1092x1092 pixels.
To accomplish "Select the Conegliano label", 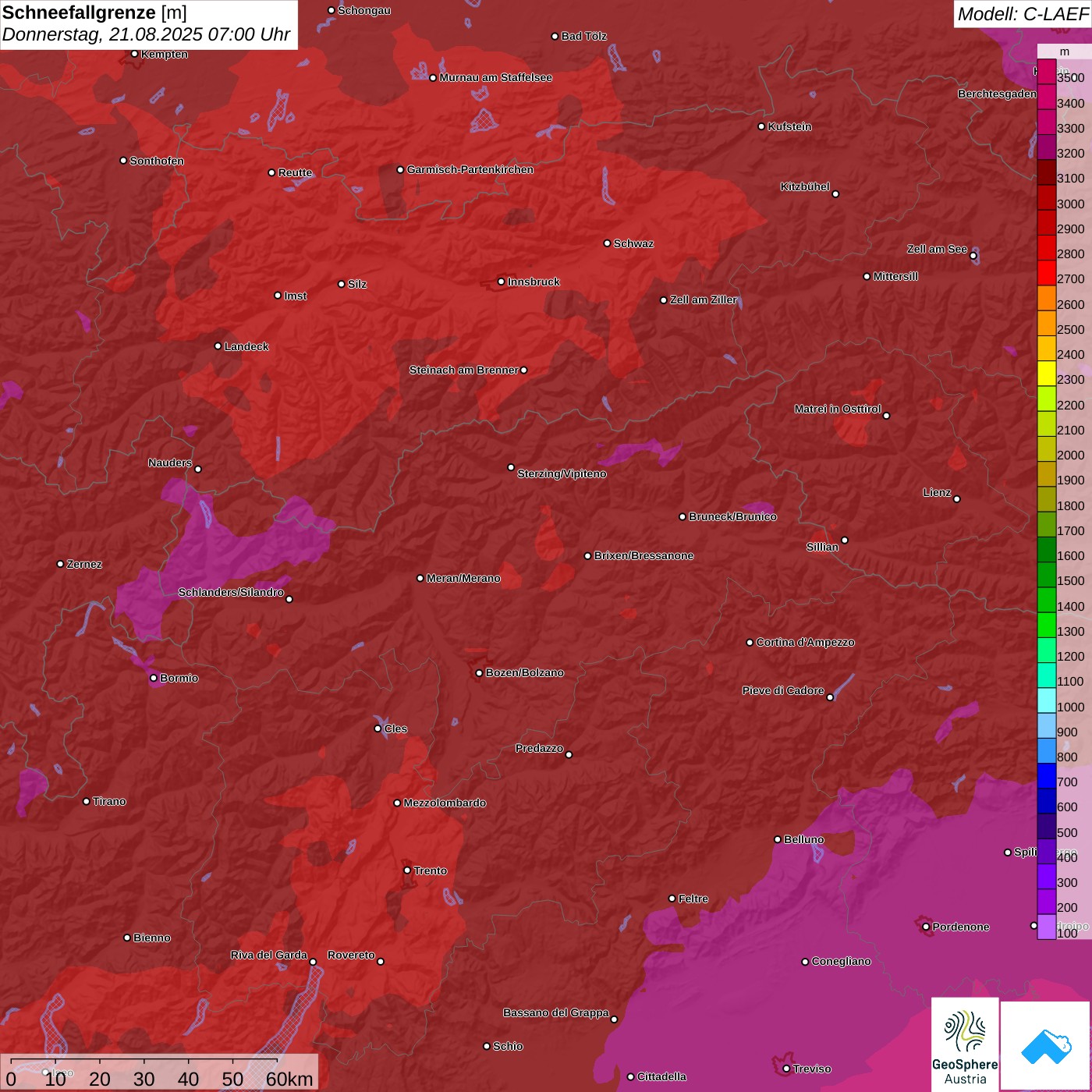I will (x=842, y=962).
